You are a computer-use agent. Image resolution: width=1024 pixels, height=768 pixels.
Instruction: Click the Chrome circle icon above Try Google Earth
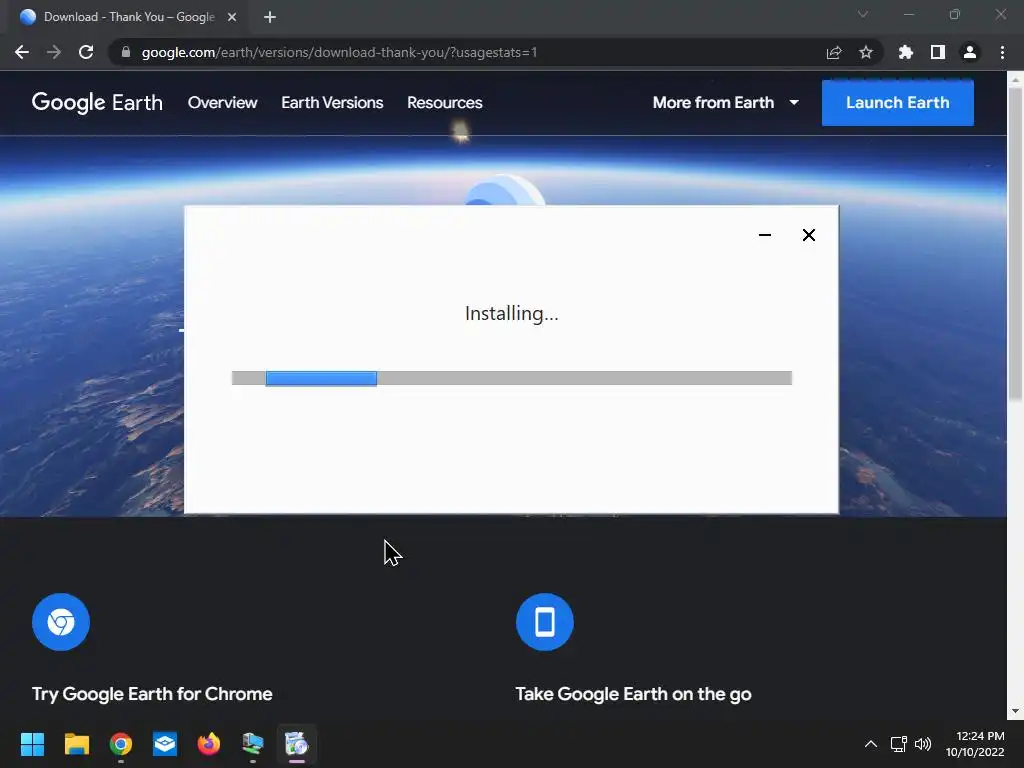[x=61, y=622]
